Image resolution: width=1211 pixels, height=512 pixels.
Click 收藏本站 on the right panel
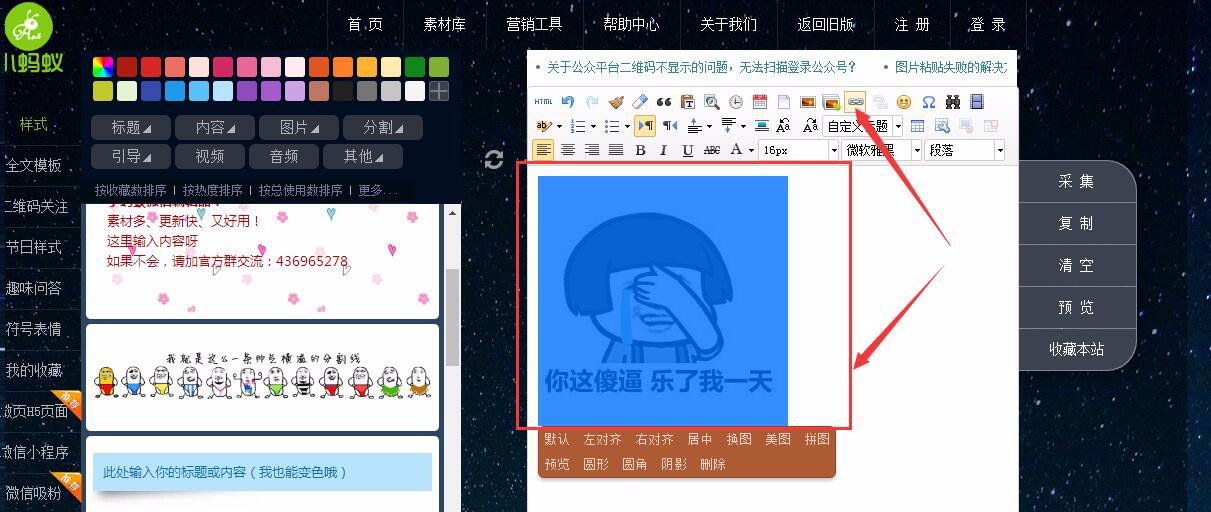[1076, 350]
